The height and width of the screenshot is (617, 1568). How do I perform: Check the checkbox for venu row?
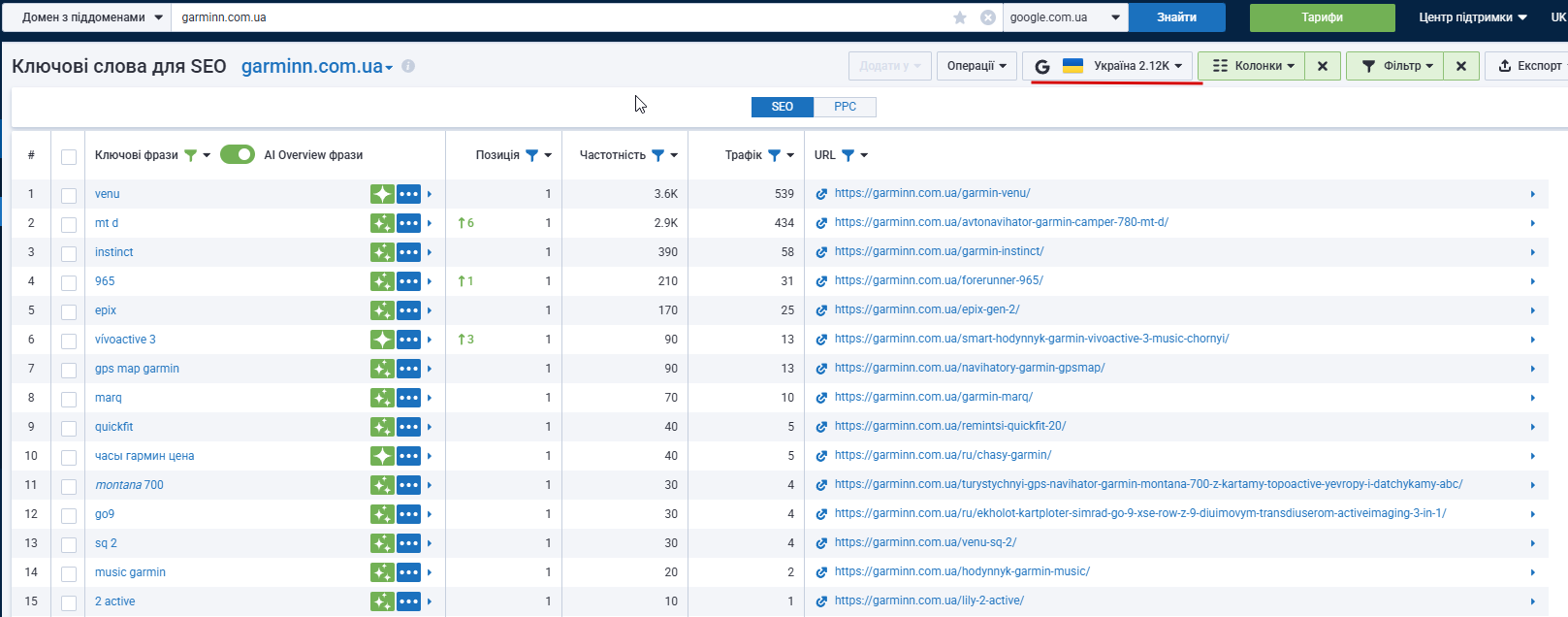[x=69, y=196]
